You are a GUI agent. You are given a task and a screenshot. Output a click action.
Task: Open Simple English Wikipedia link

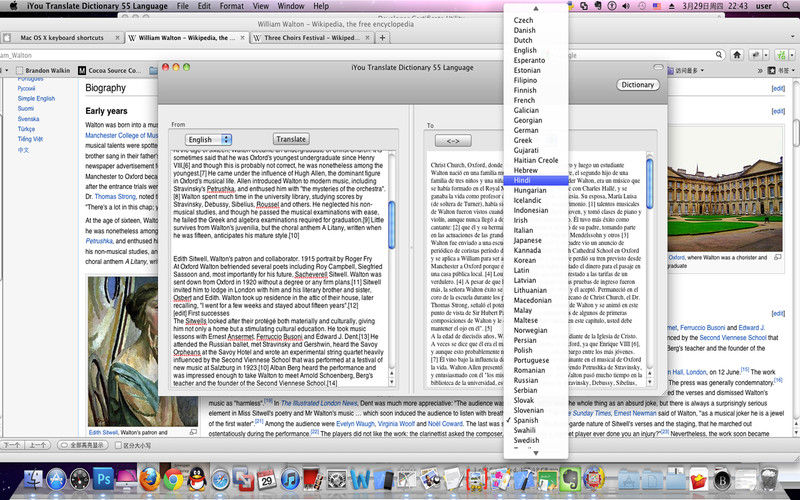point(36,98)
